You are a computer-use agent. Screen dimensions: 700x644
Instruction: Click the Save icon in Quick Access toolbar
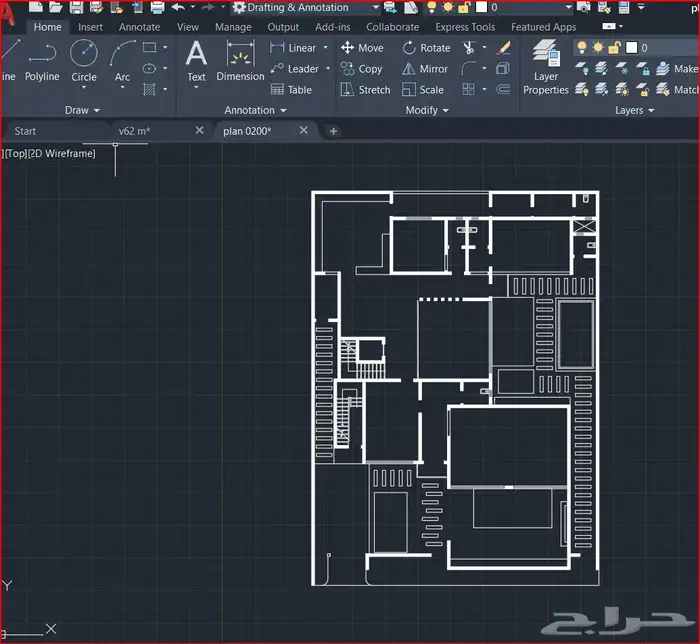click(x=77, y=7)
